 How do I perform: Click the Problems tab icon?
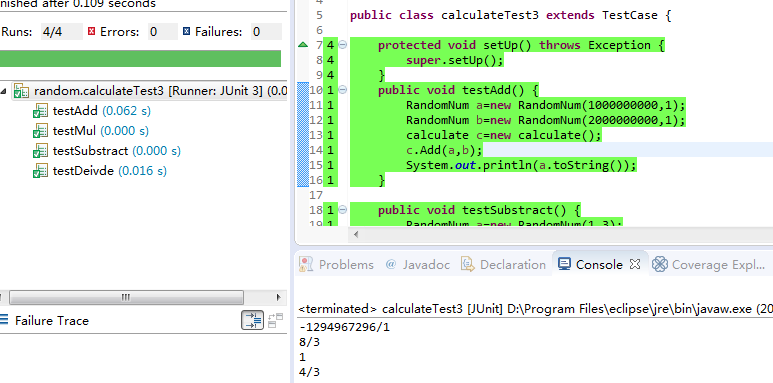pyautogui.click(x=306, y=265)
